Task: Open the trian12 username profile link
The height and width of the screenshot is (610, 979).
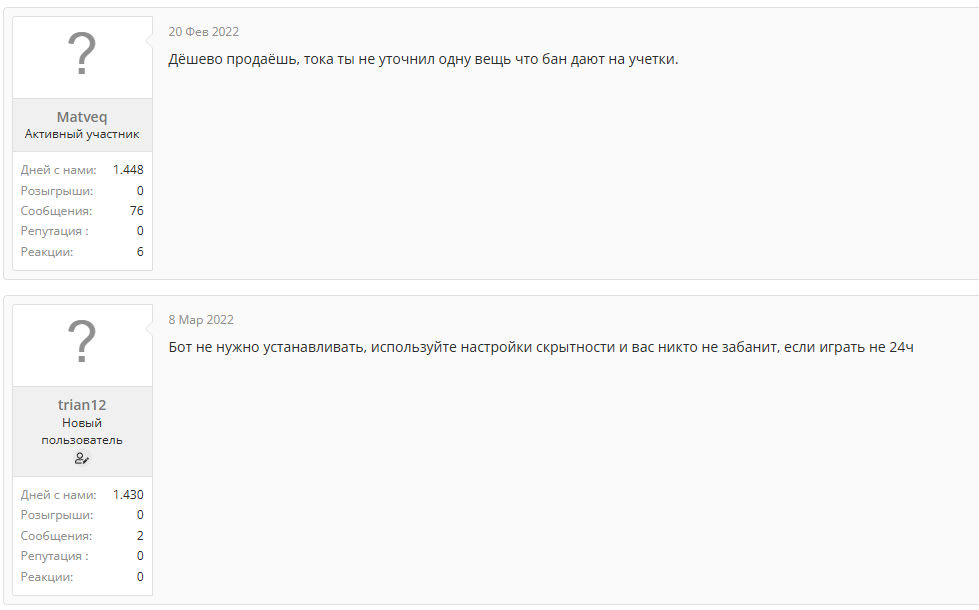Action: (x=82, y=405)
